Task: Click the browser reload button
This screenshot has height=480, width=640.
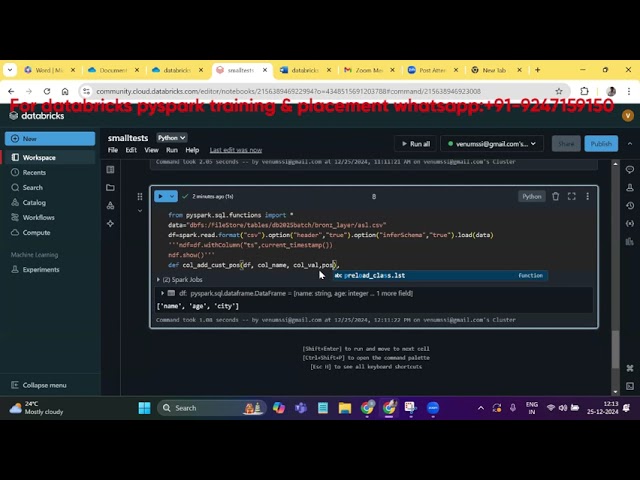Action: [47, 91]
